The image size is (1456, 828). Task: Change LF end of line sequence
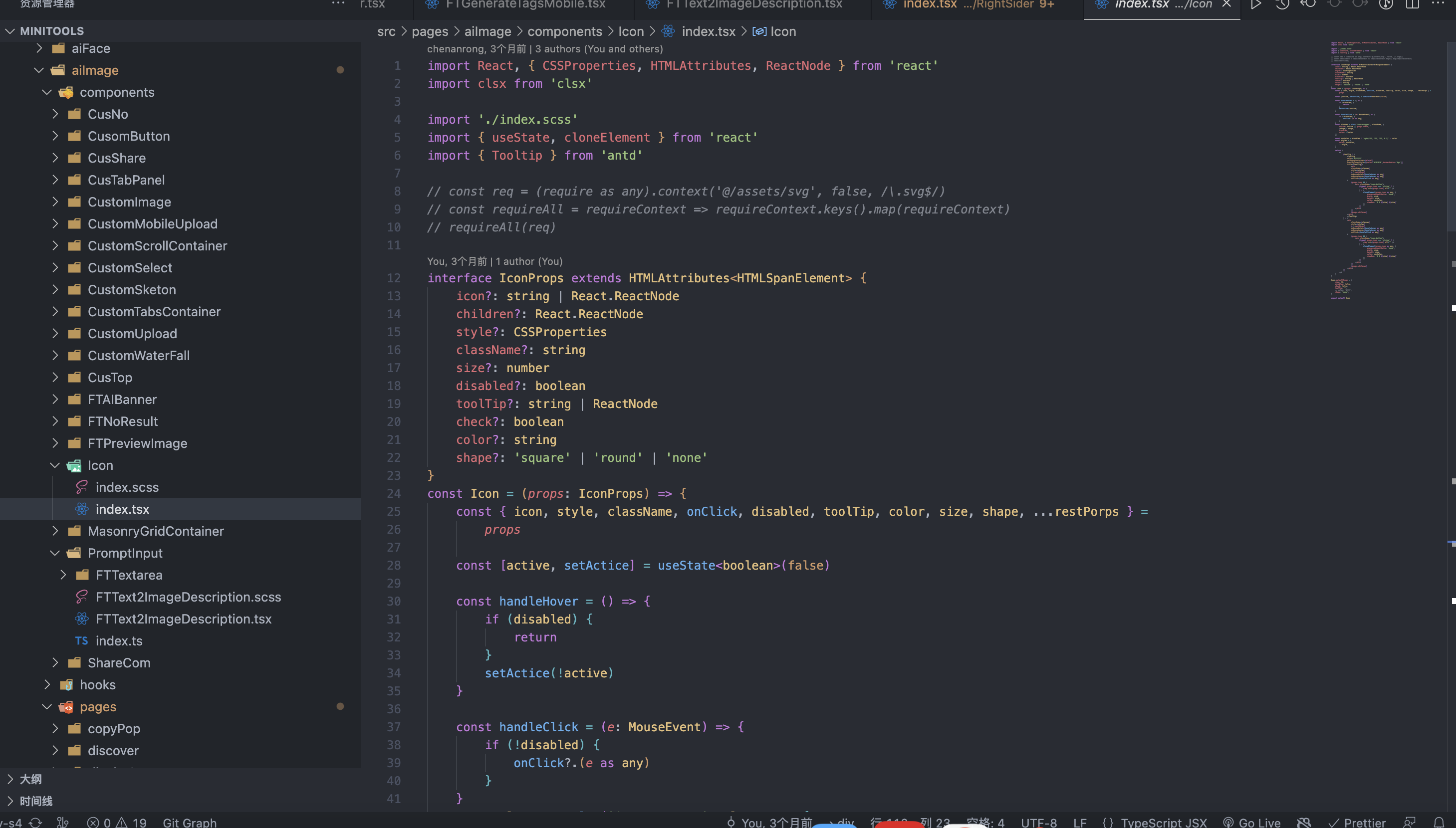(x=1079, y=823)
